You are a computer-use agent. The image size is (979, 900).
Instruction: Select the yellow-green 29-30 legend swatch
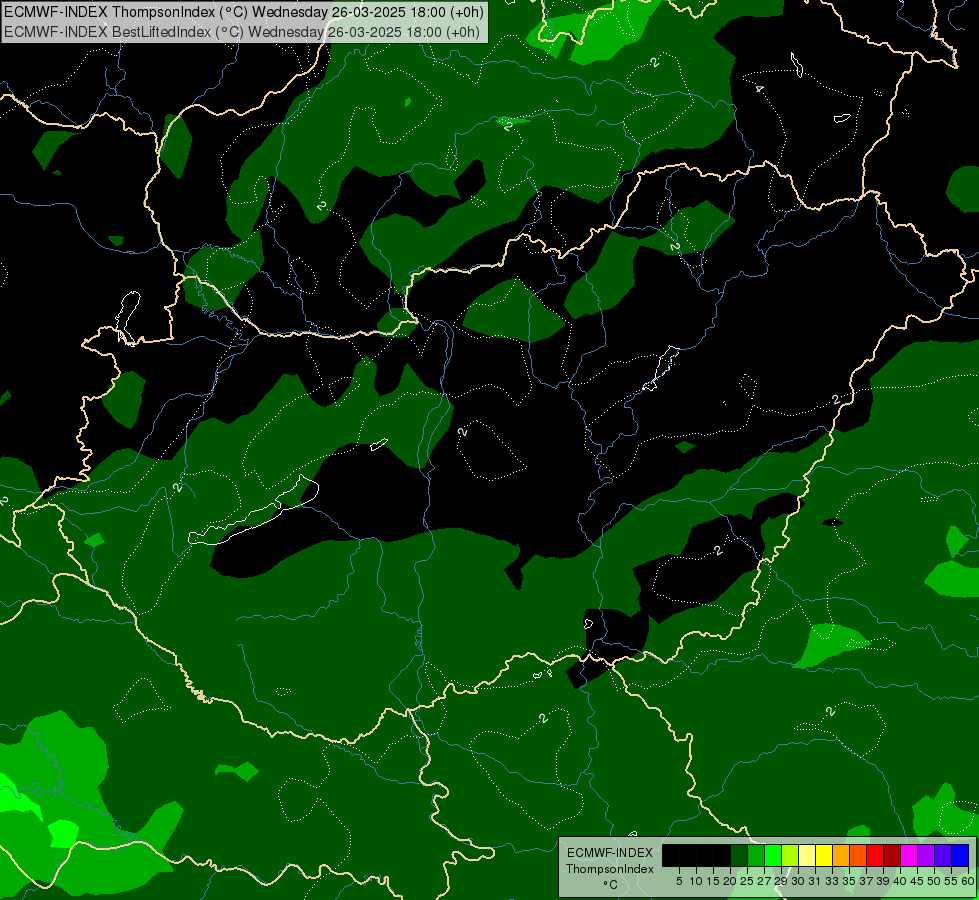pos(790,855)
